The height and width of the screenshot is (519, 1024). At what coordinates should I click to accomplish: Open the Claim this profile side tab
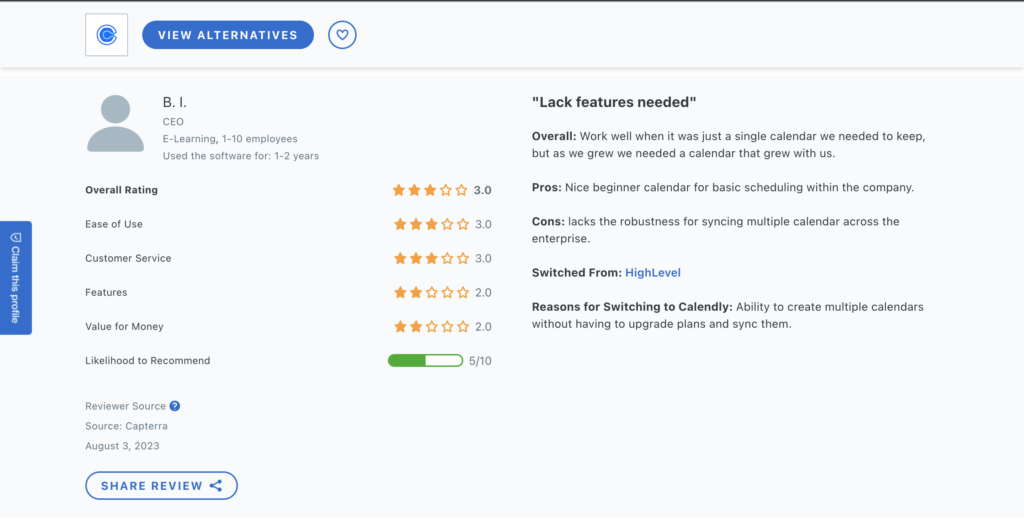point(15,278)
